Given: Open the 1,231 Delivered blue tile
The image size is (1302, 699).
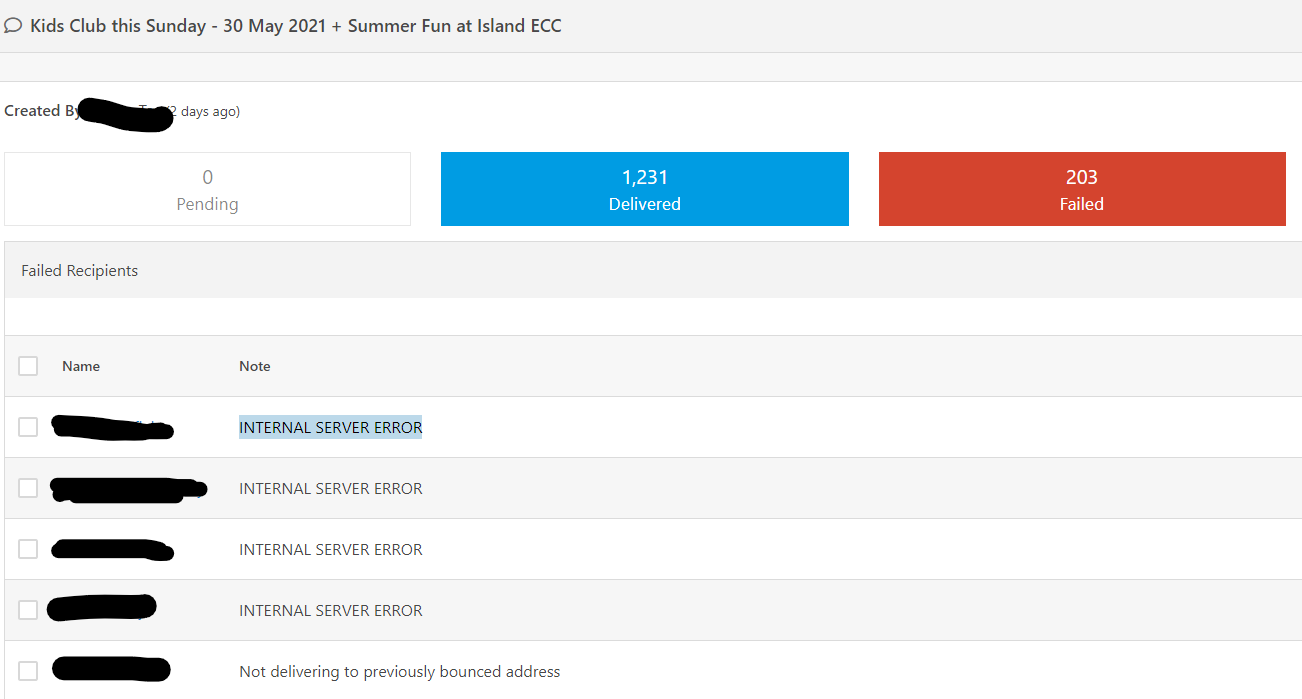Looking at the screenshot, I should pos(645,189).
